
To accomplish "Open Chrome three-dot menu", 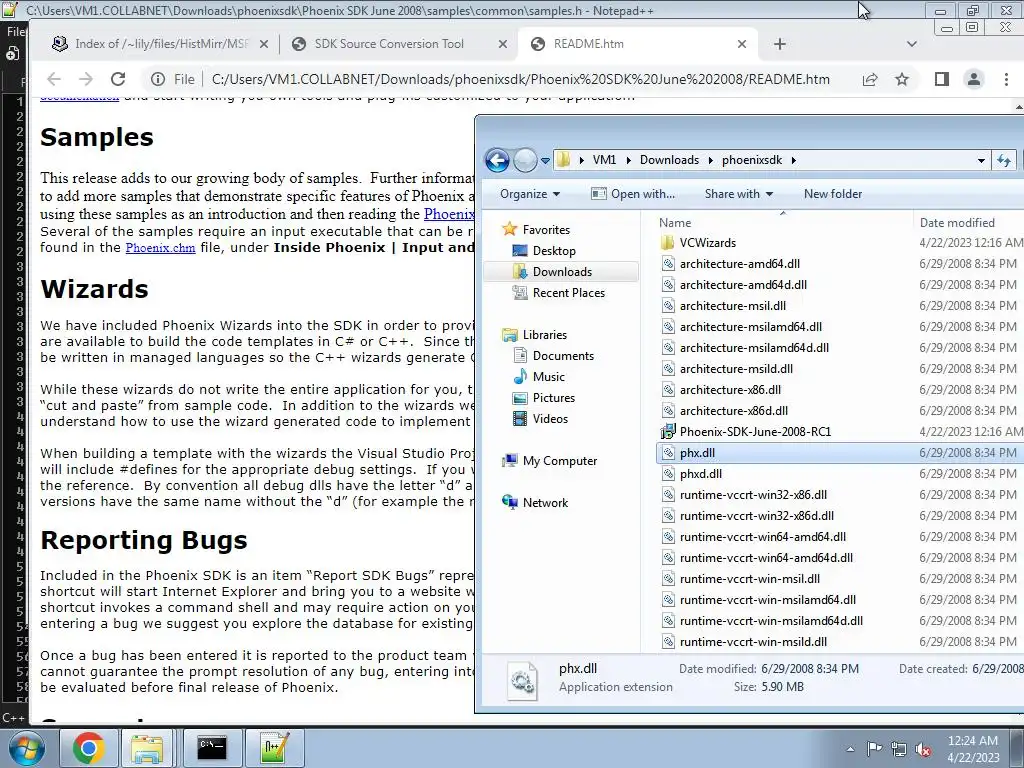I will click(x=1006, y=79).
